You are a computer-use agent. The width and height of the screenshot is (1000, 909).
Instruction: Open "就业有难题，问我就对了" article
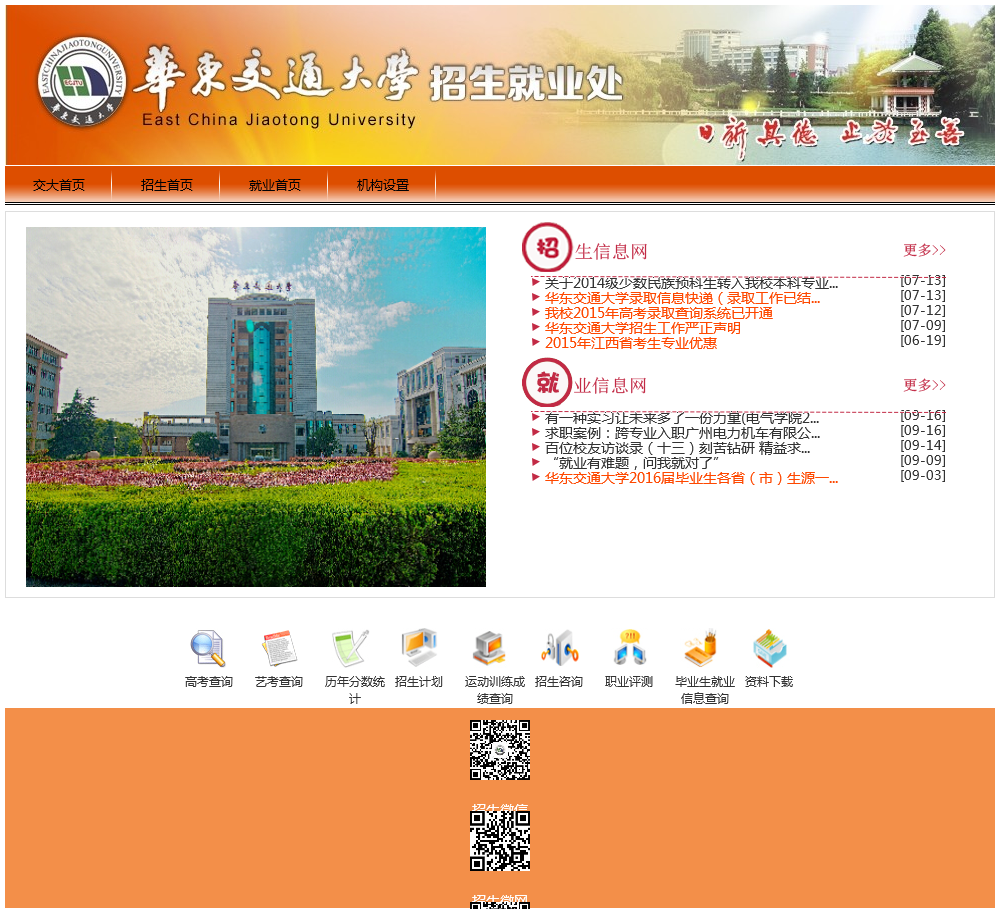632,463
